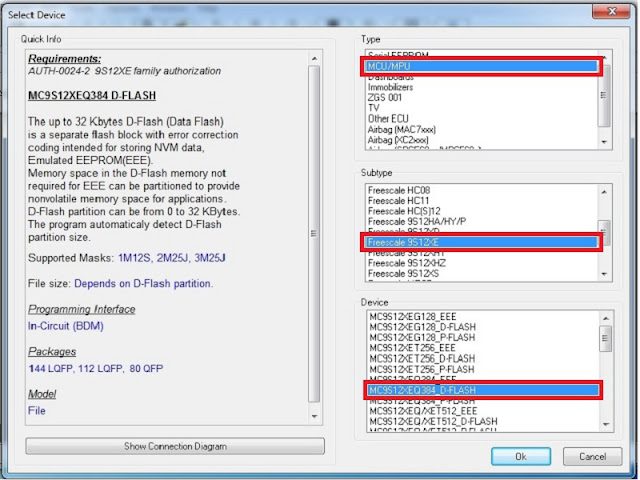Click the Type list scroll-up arrow
This screenshot has height=480, width=640.
[x=604, y=57]
